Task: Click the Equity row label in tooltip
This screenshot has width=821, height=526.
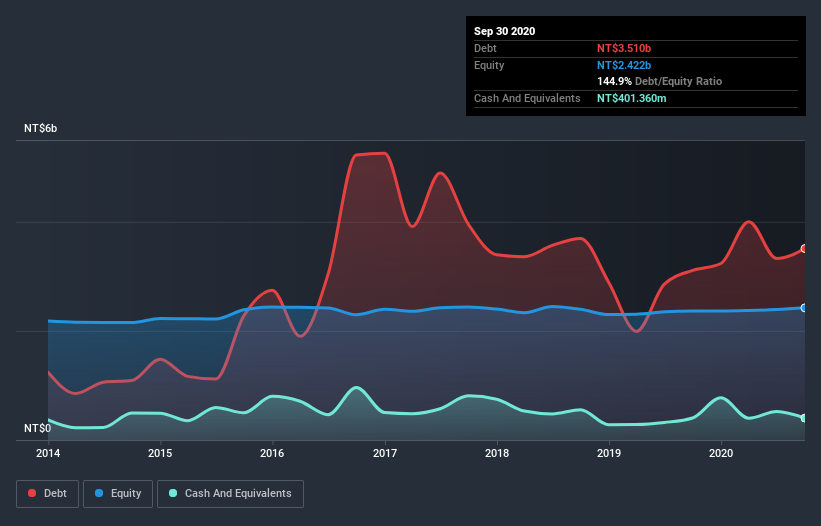Action: coord(489,65)
